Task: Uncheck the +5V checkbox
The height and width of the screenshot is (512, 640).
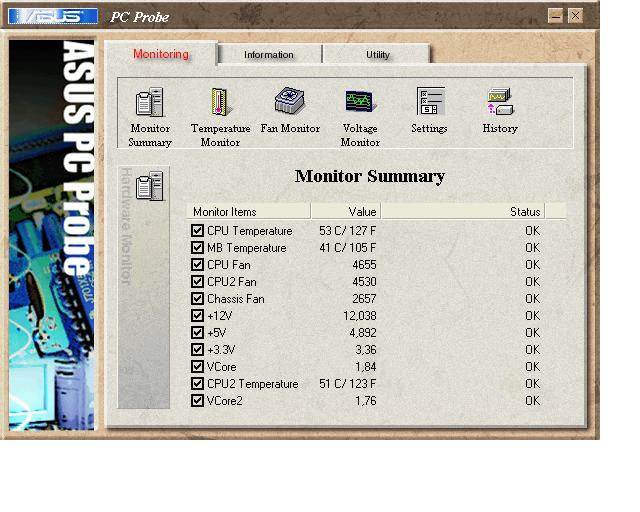Action: [x=197, y=332]
